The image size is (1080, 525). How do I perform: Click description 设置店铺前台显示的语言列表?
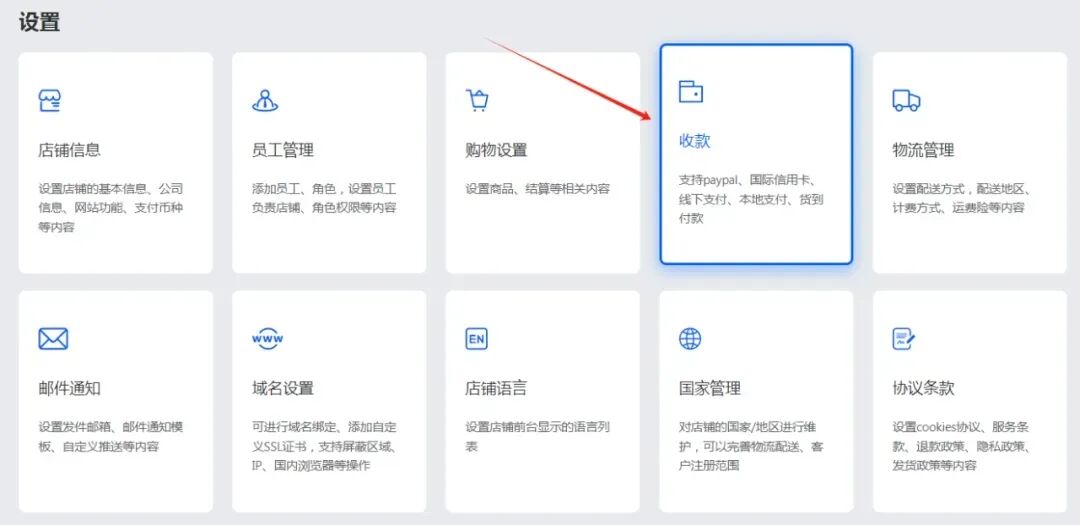537,436
